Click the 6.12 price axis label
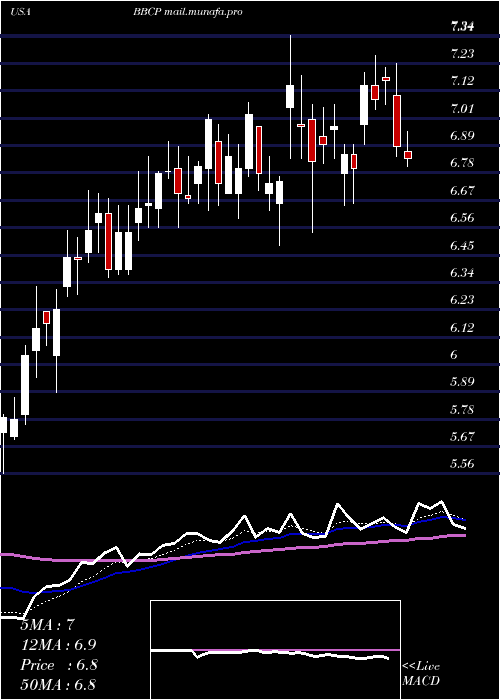Image resolution: width=500 pixels, height=700 pixels. point(462,328)
